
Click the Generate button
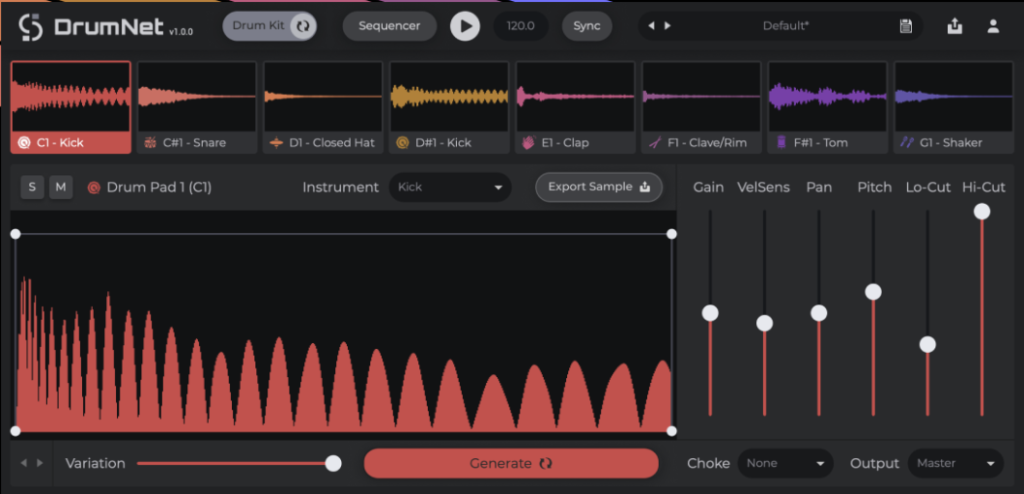click(511, 463)
